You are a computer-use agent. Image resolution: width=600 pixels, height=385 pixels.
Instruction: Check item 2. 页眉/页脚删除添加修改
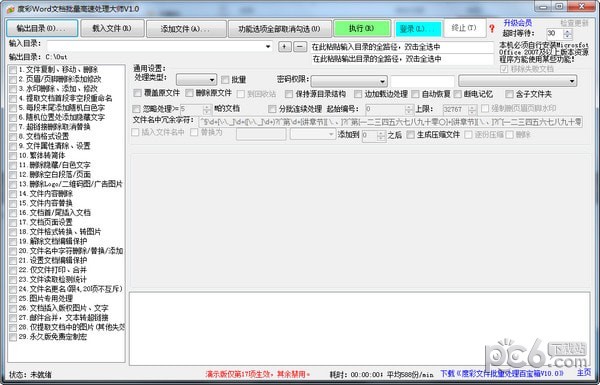pyautogui.click(x=13, y=80)
